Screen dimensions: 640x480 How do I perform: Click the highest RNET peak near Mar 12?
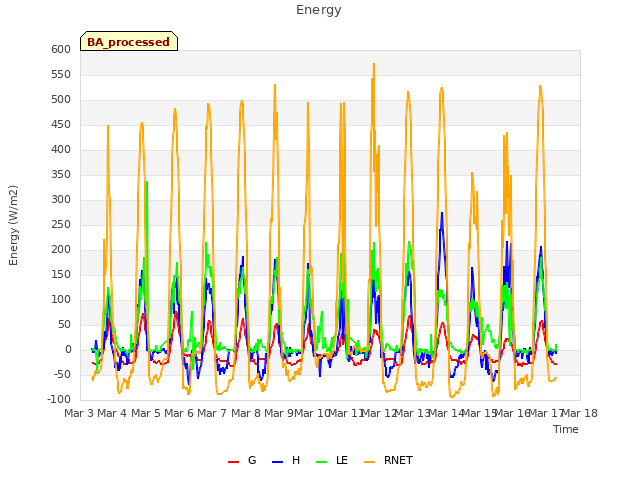tap(373, 64)
